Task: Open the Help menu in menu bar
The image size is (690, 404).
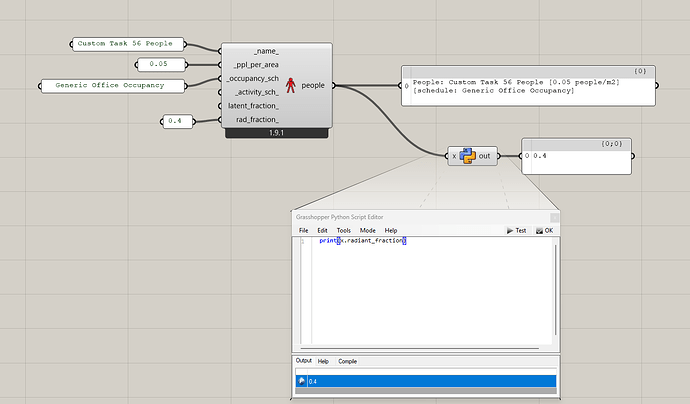Action: pyautogui.click(x=390, y=230)
